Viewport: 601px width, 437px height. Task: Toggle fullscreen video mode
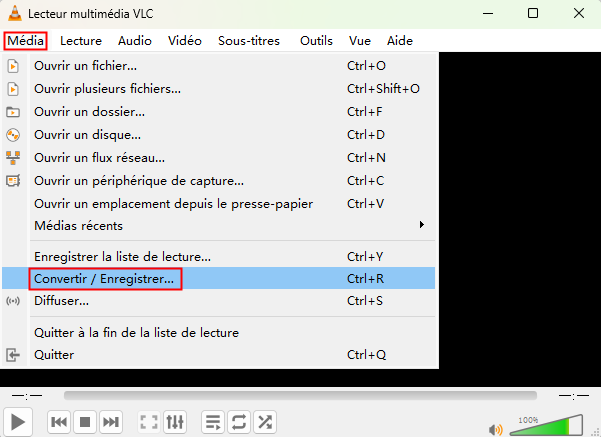(x=149, y=422)
